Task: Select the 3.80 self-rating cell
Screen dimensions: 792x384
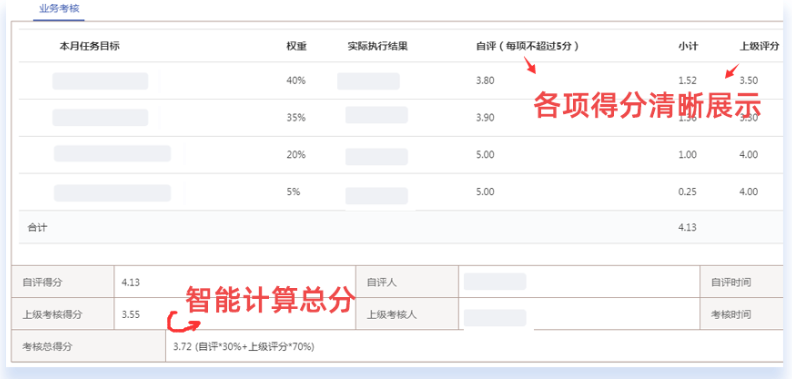Action: [485, 80]
